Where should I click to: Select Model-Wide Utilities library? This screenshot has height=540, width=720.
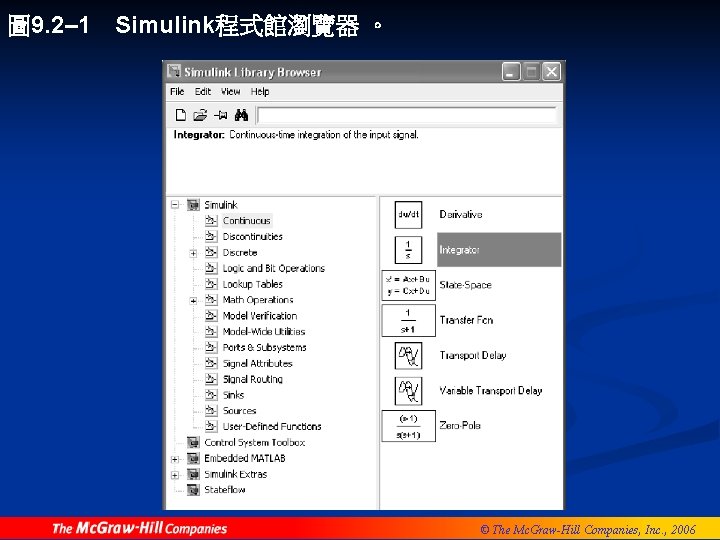click(264, 332)
